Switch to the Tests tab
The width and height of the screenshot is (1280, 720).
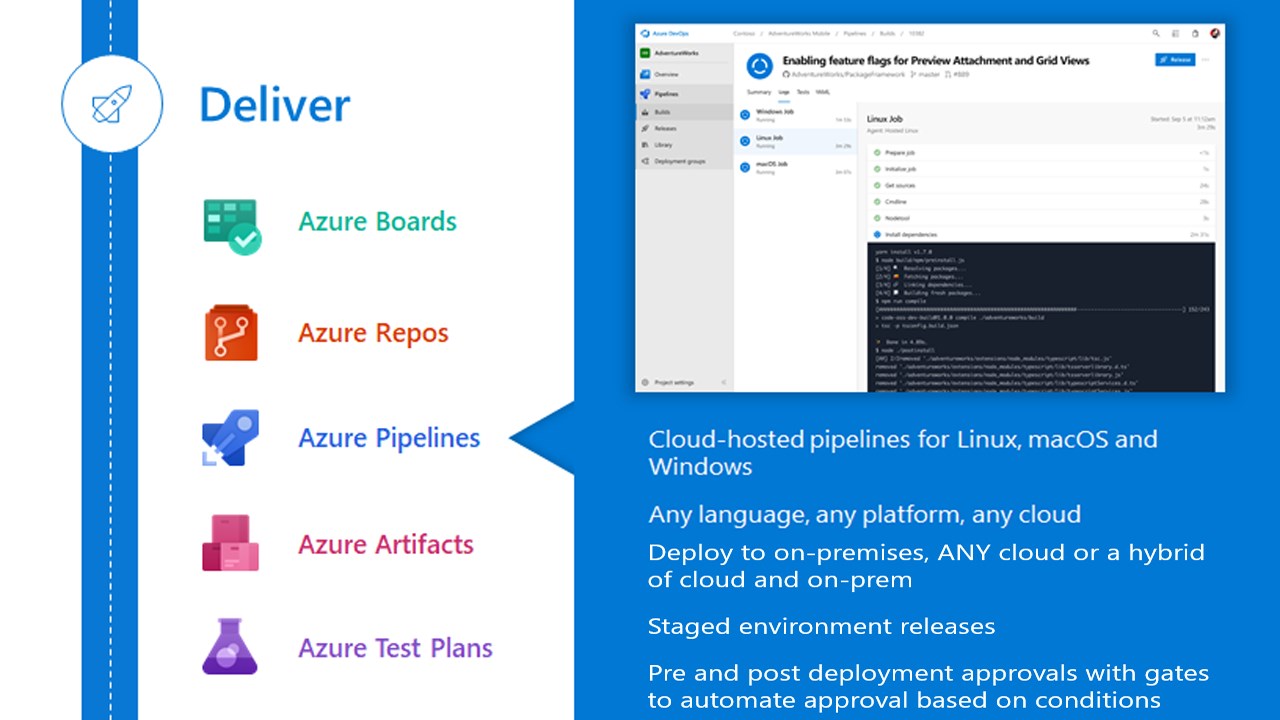tap(803, 92)
